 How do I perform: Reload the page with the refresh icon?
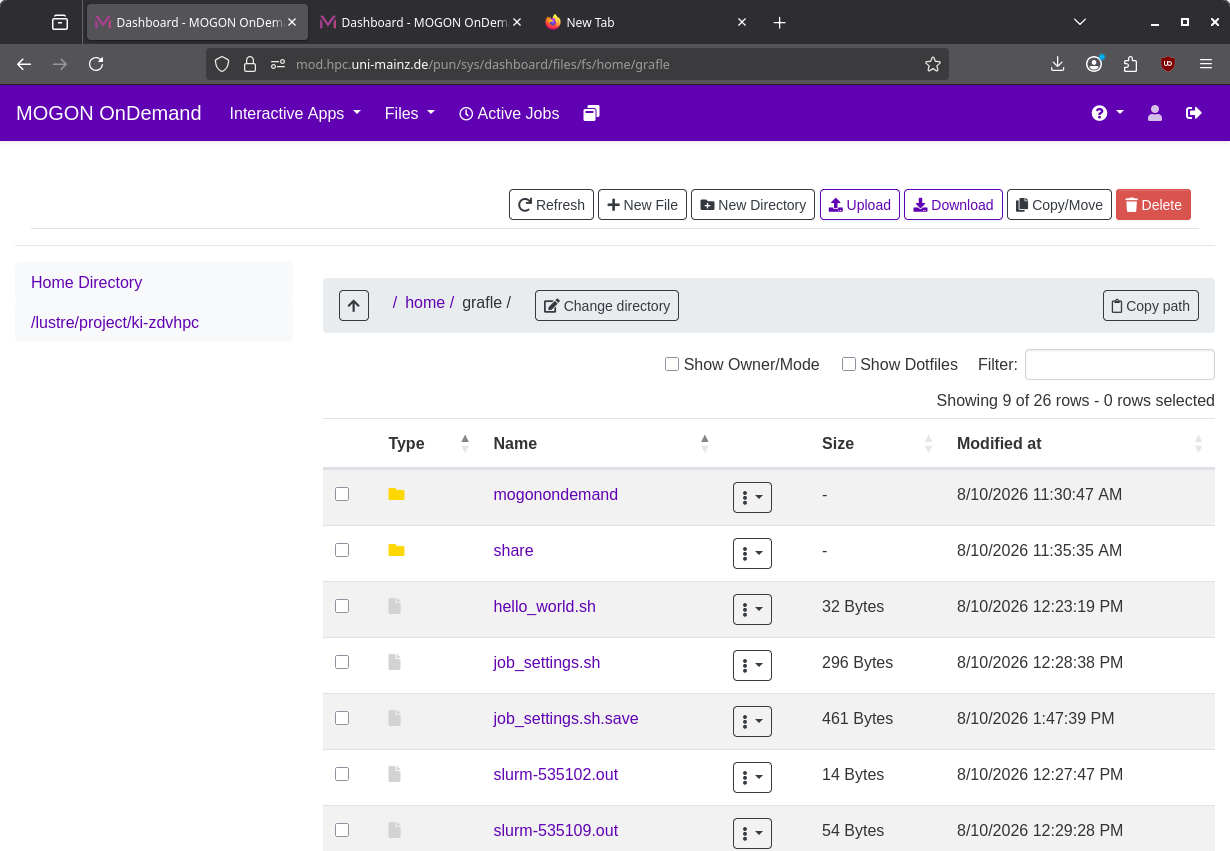click(96, 64)
